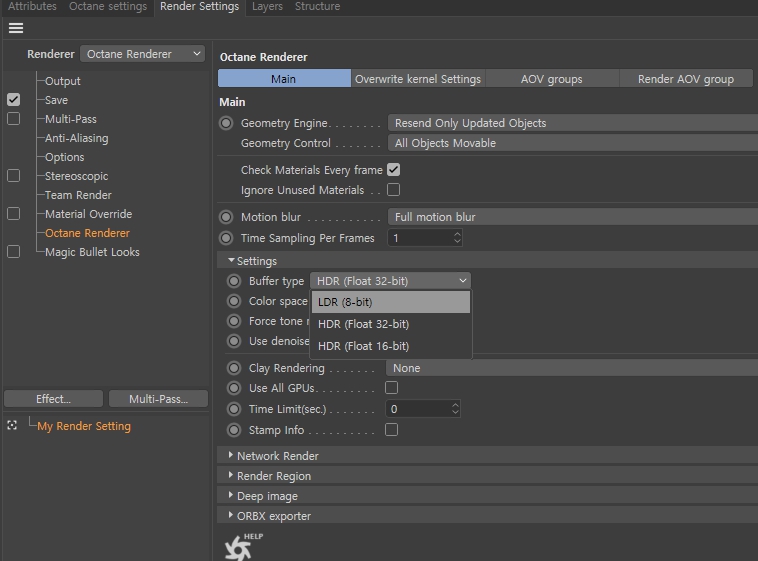Screen dimensions: 758x561
Task: Open the AOV groups tab
Action: click(552, 79)
